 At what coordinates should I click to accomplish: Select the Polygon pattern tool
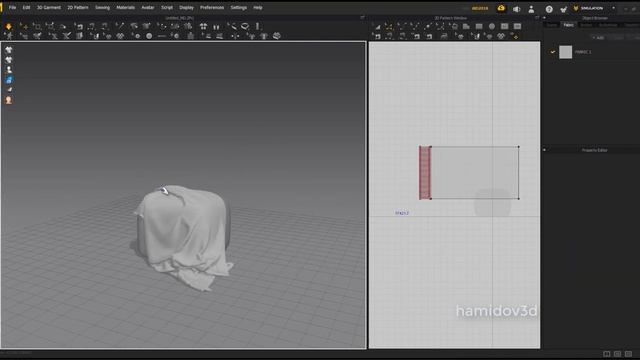tap(466, 27)
